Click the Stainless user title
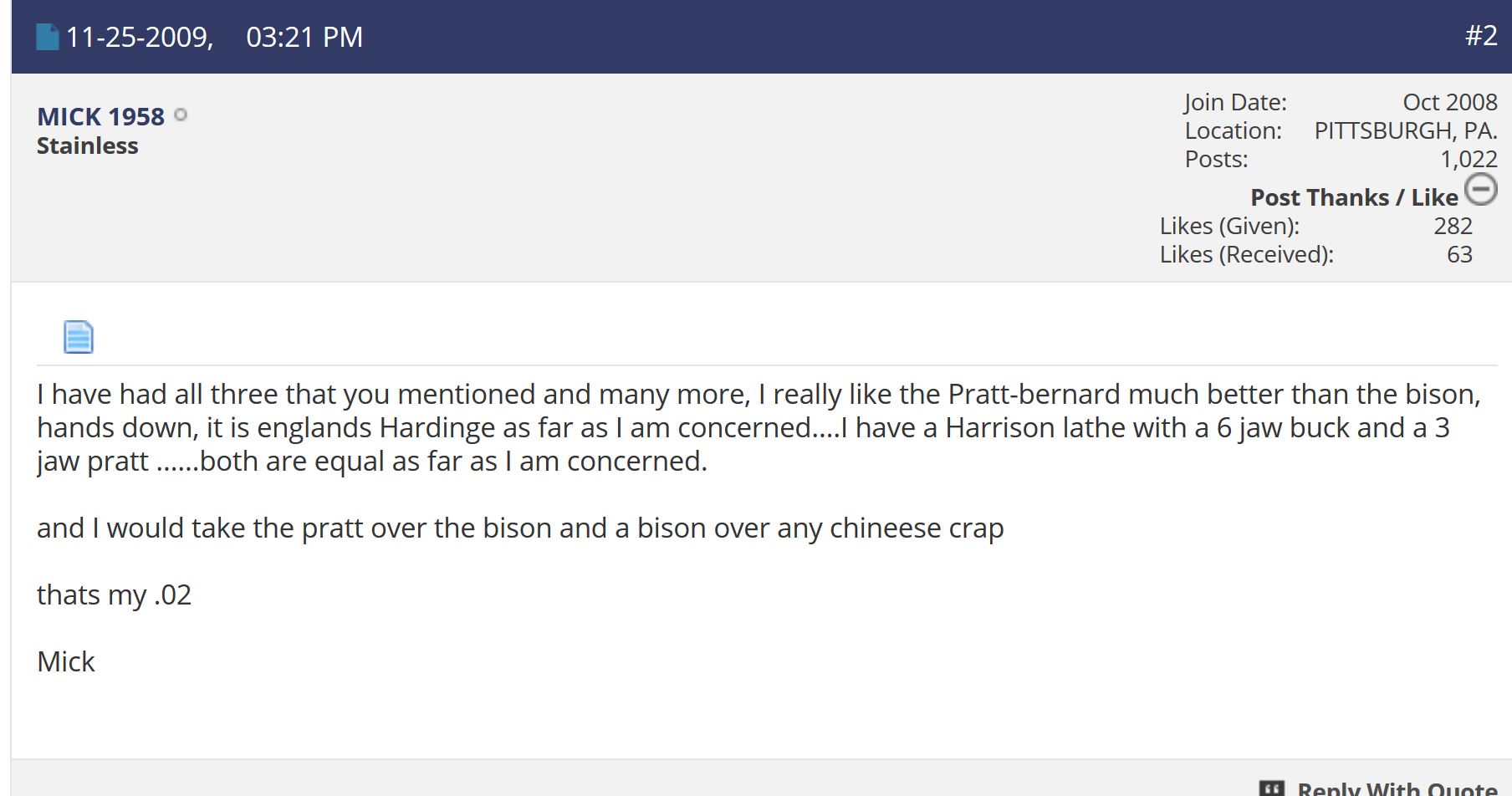This screenshot has height=796, width=1512. [x=87, y=145]
